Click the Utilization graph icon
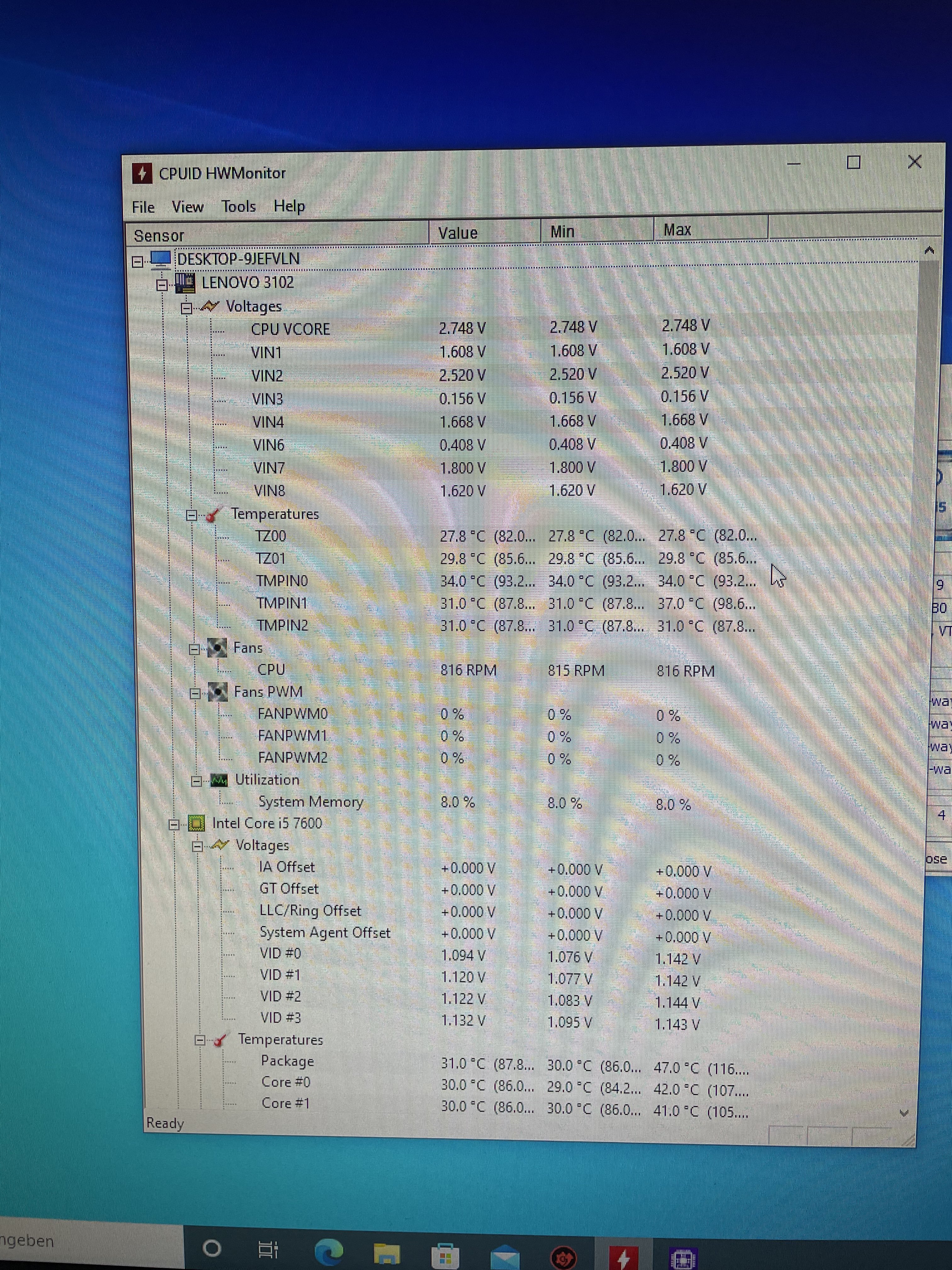The height and width of the screenshot is (1270, 952). (219, 780)
